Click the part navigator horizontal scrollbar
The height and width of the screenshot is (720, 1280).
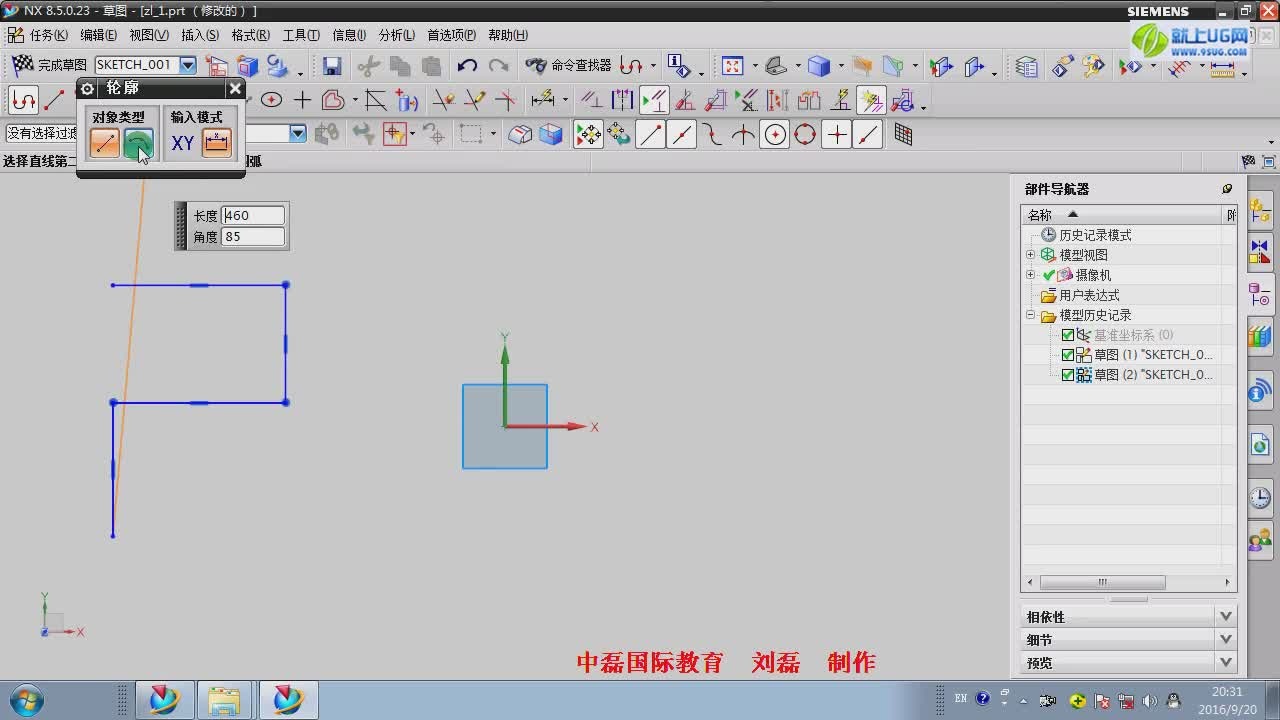click(1102, 582)
